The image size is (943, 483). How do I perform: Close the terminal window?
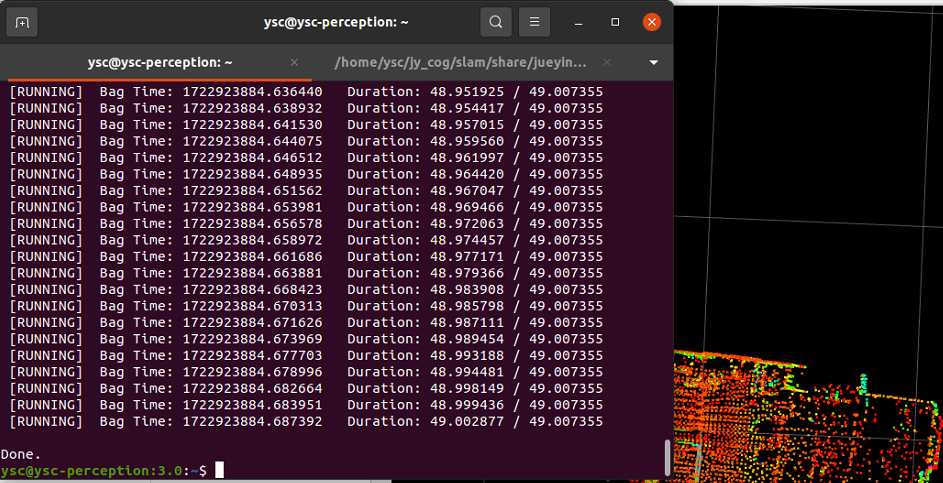coord(652,22)
